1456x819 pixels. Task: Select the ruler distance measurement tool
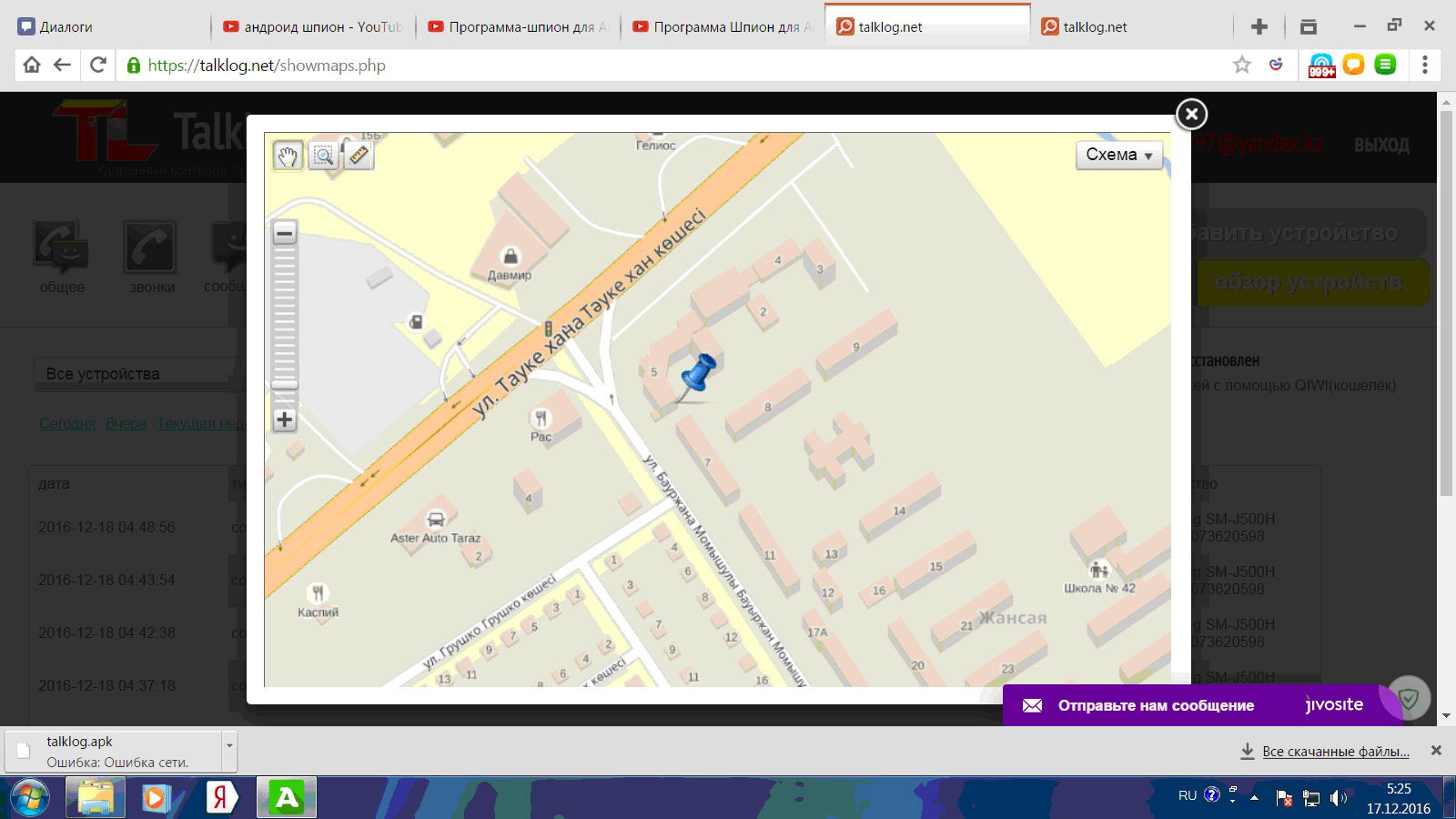(359, 156)
